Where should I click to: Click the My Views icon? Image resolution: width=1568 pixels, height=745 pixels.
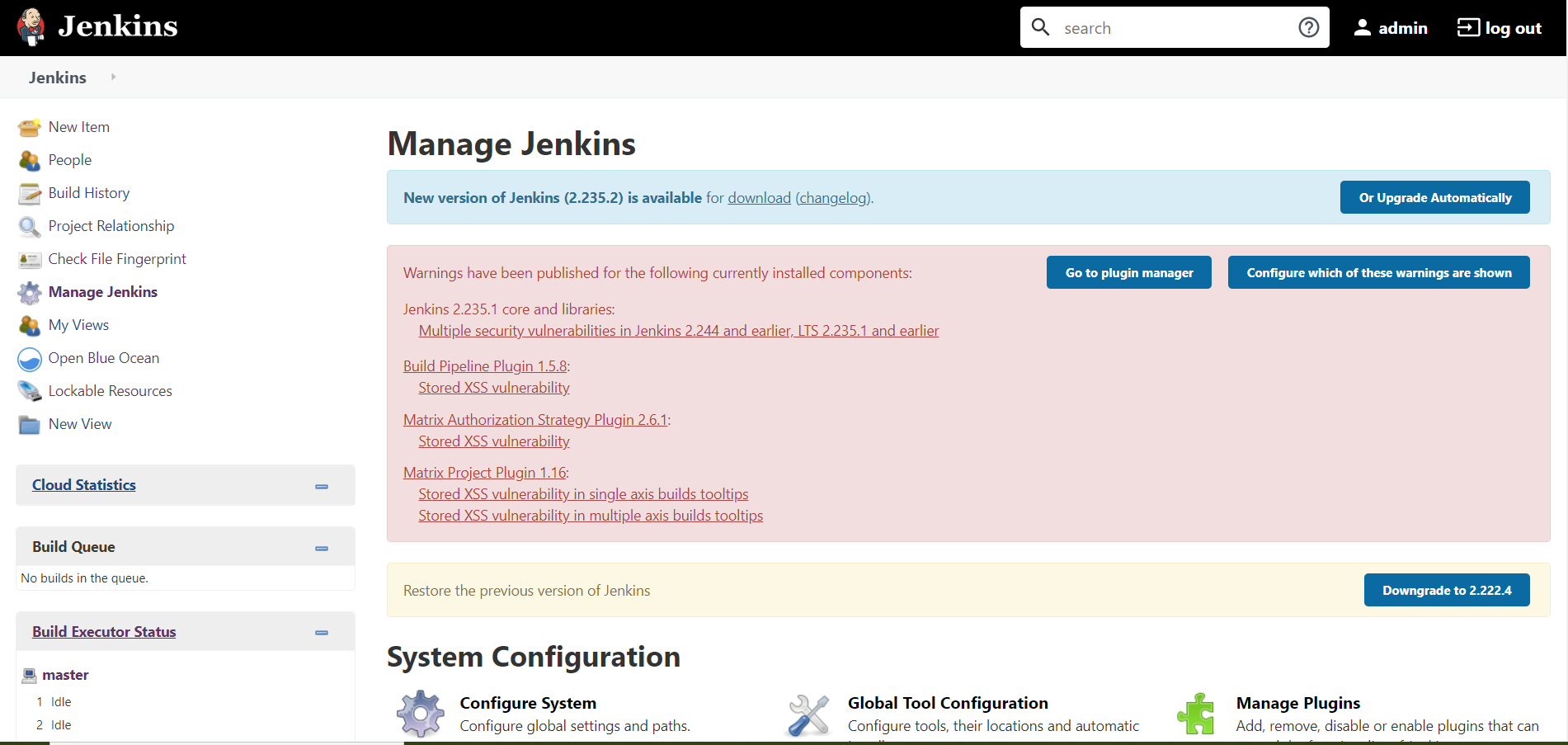pyautogui.click(x=30, y=325)
